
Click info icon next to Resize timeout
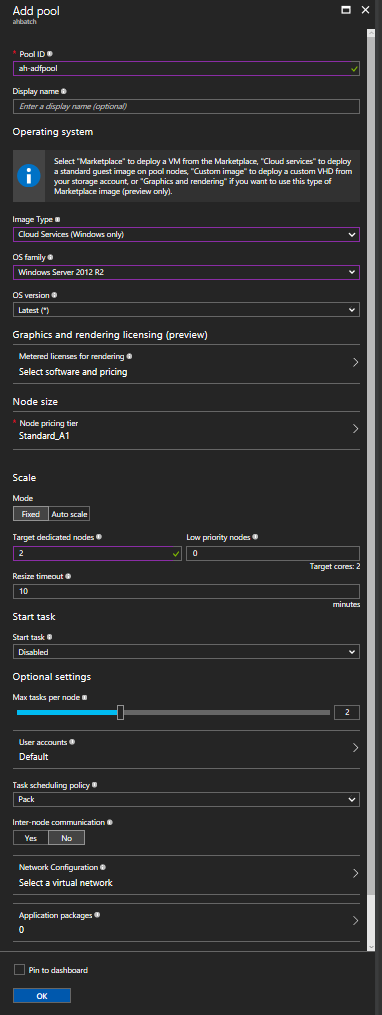(x=69, y=576)
